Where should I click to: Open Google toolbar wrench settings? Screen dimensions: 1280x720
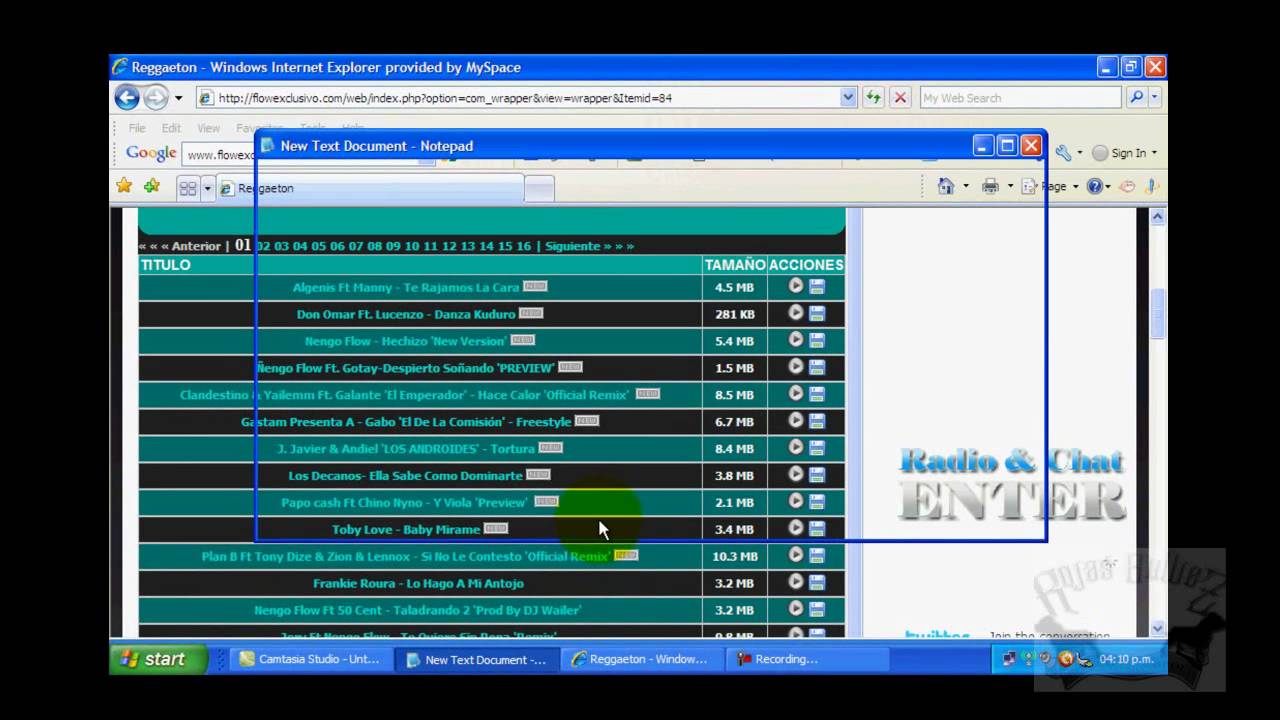pos(1063,153)
